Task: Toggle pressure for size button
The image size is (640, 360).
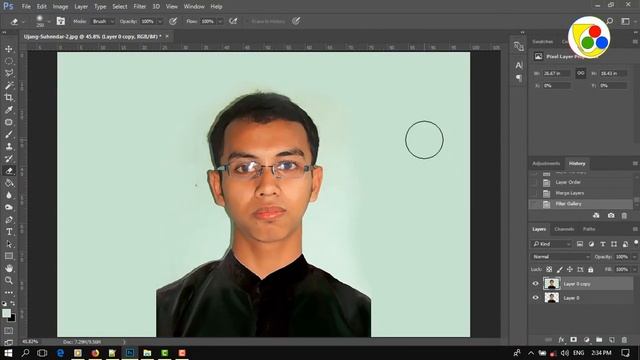Action: (x=296, y=21)
